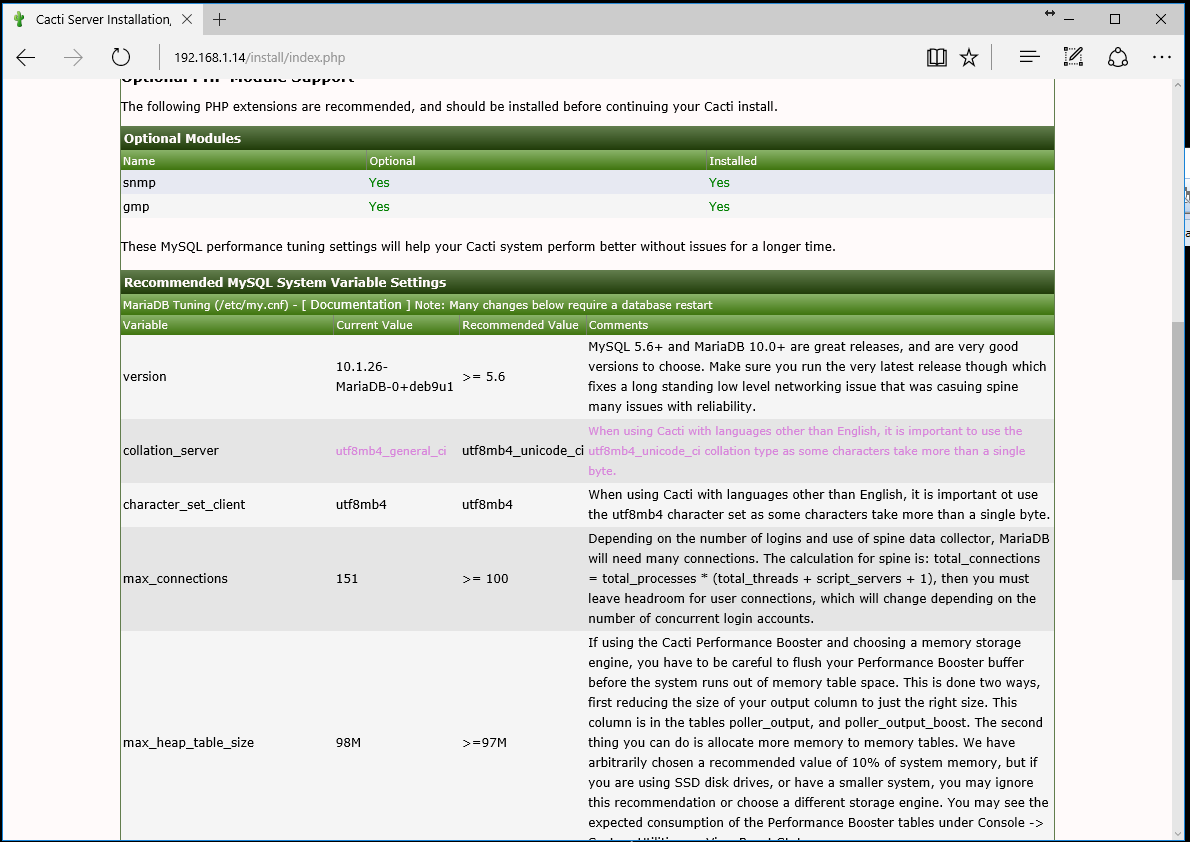Select the character_set_client variable name
1190x842 pixels.
point(184,504)
